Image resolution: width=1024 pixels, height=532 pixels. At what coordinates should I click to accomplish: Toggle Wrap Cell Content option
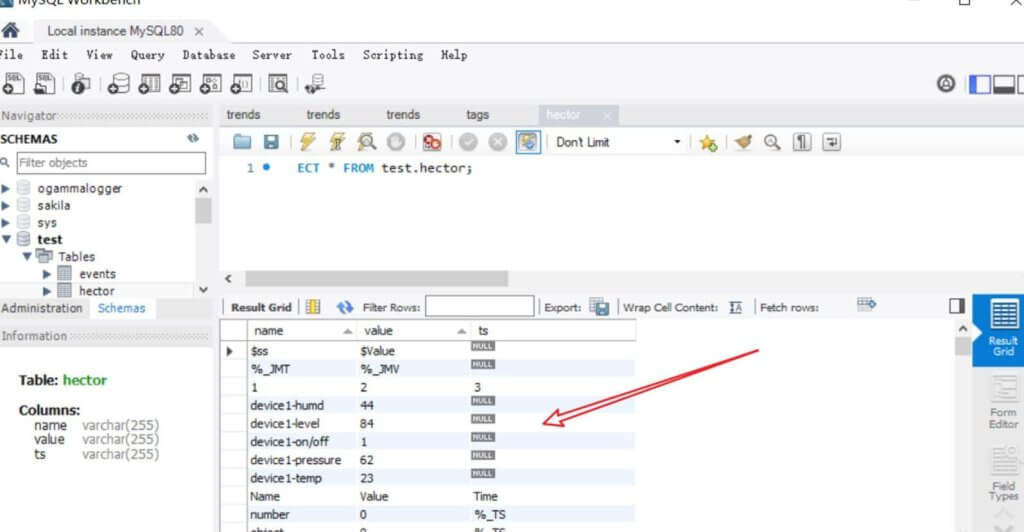coord(736,307)
